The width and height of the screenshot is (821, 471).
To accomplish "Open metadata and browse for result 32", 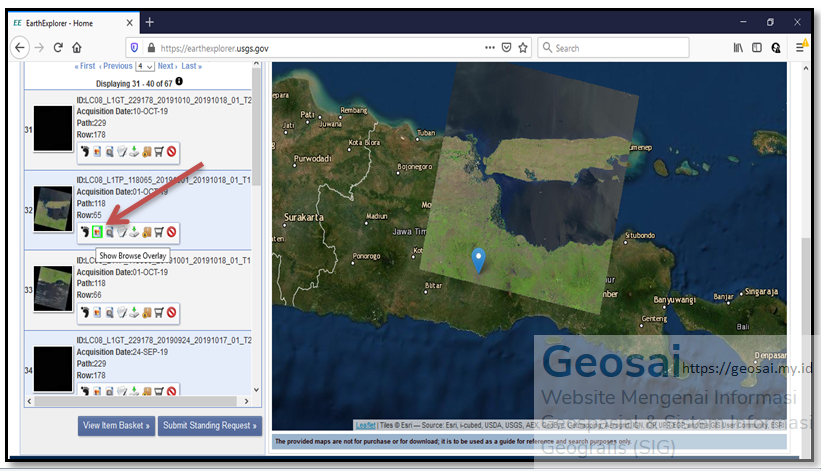I will pyautogui.click(x=122, y=232).
